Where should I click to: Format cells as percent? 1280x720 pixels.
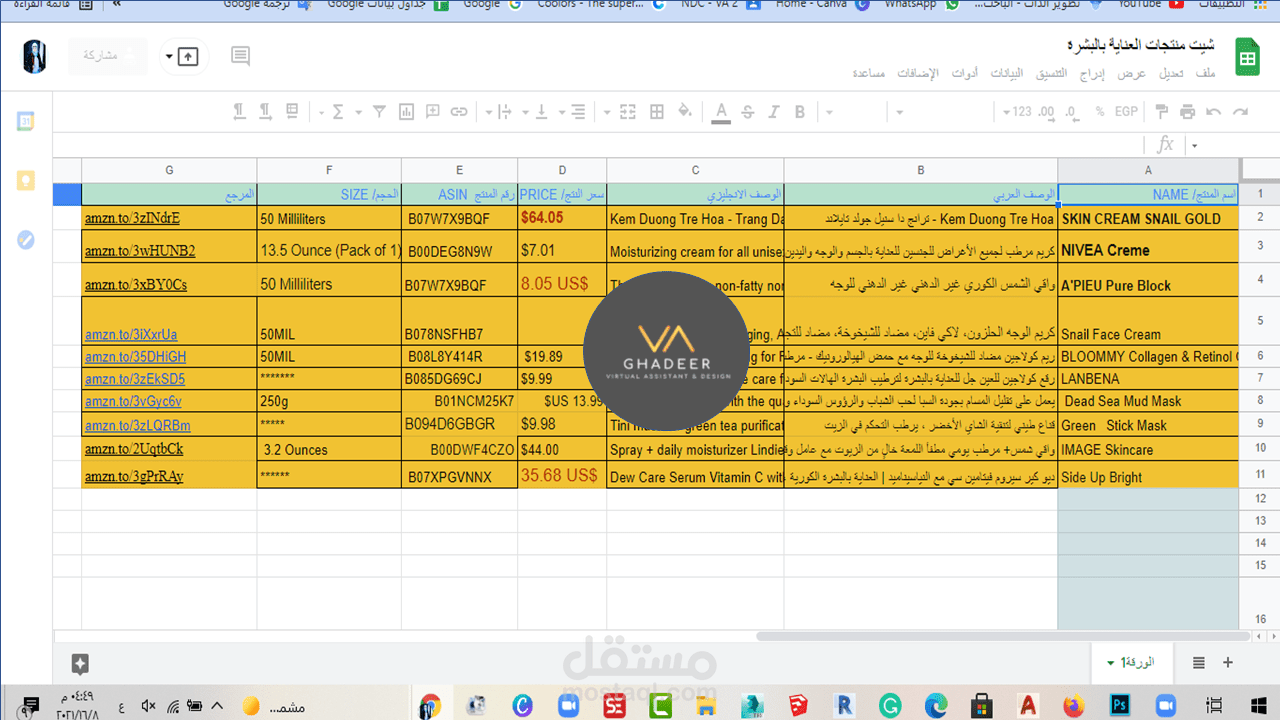coord(1100,112)
